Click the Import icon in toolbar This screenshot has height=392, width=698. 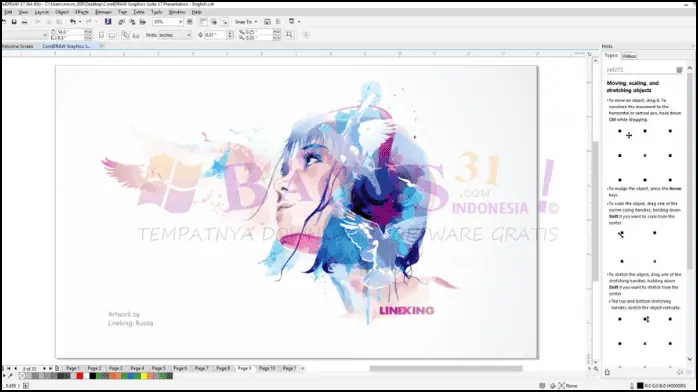point(122,22)
